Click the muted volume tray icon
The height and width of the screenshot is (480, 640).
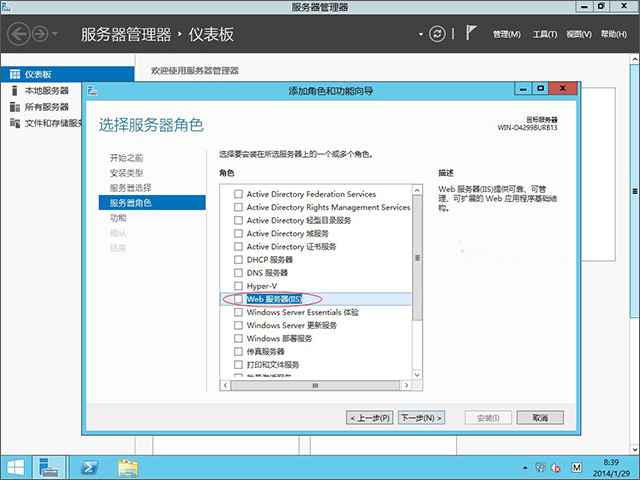tap(556, 468)
